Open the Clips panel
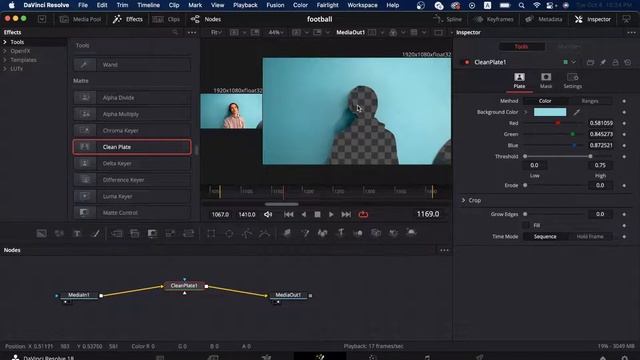The height and width of the screenshot is (360, 640). (166, 19)
